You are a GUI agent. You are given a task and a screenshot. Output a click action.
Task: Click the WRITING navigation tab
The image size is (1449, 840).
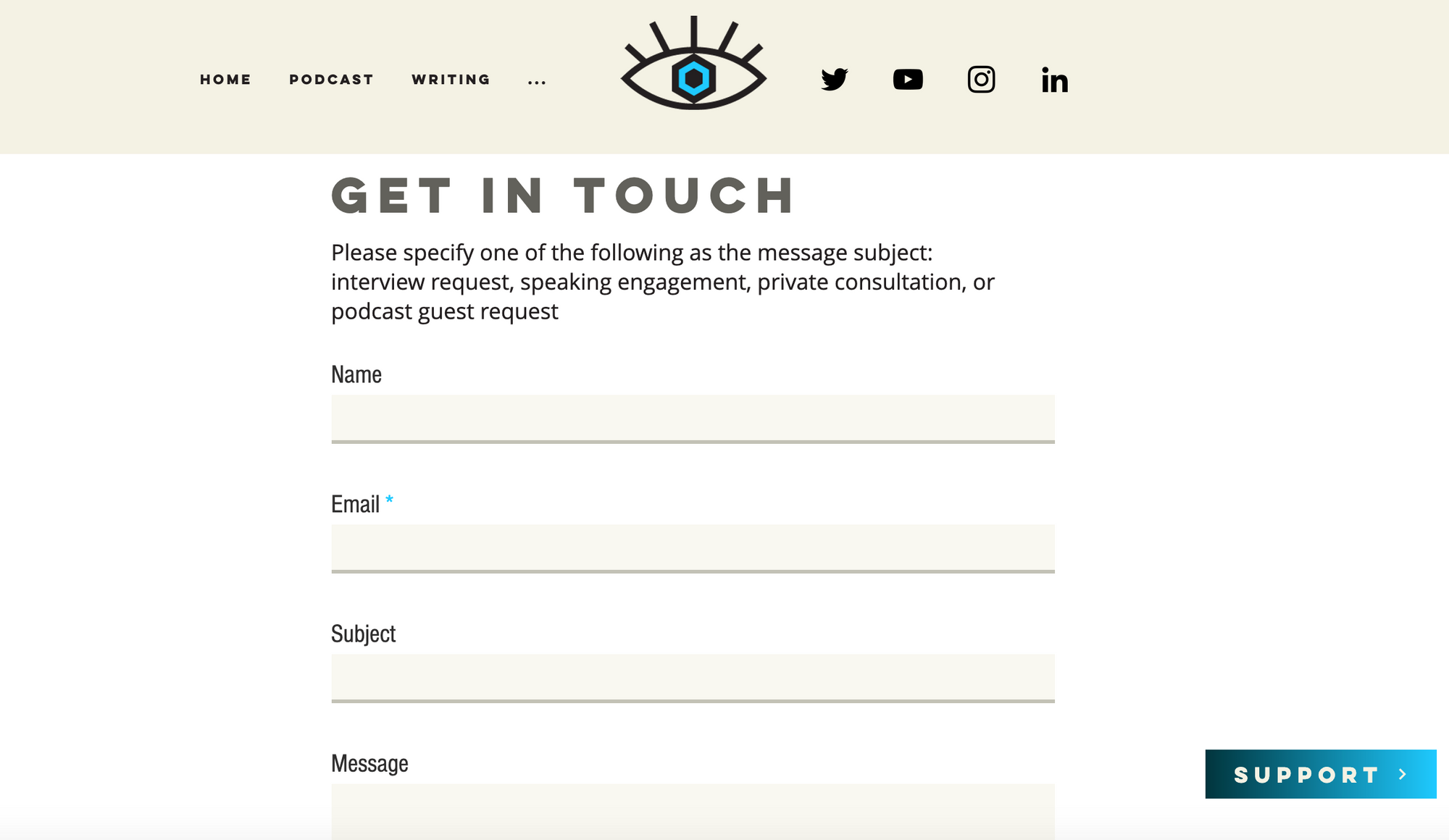coord(452,79)
